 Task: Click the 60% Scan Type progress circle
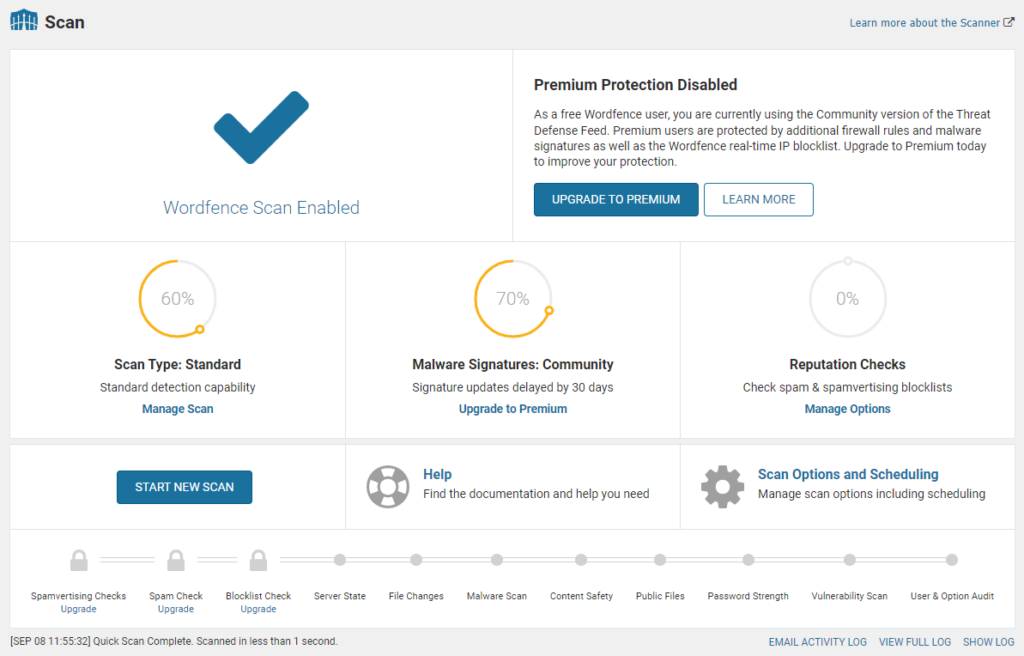pos(178,299)
